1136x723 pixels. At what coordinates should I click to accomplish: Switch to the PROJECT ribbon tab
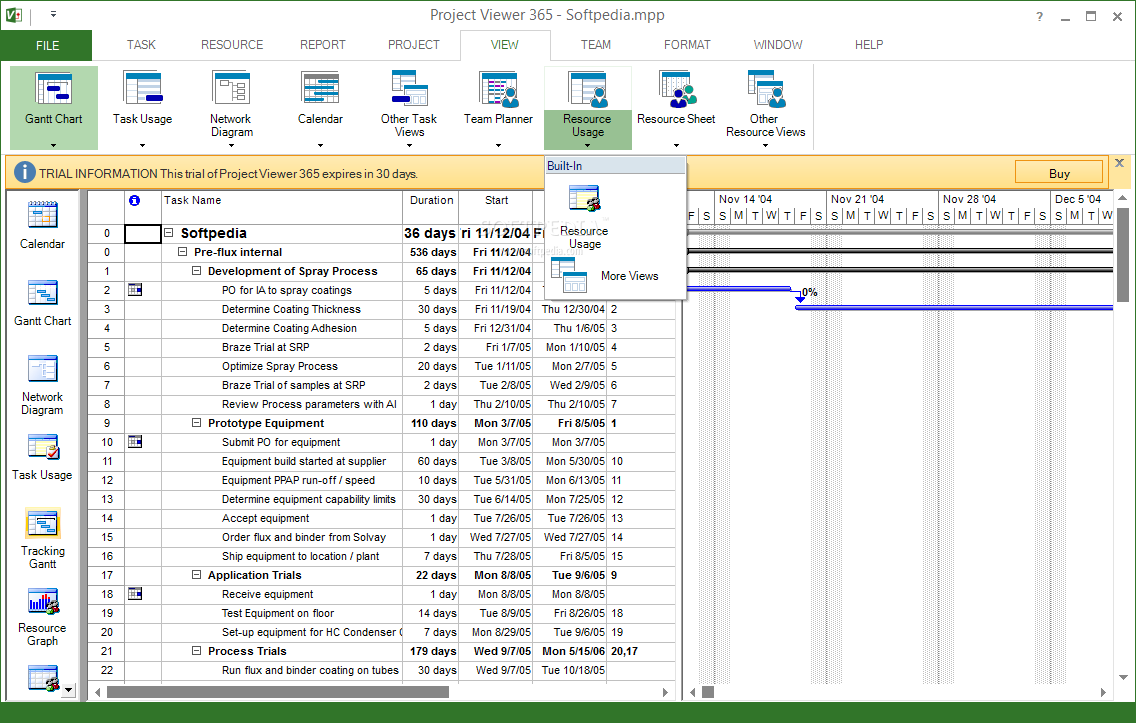(414, 45)
